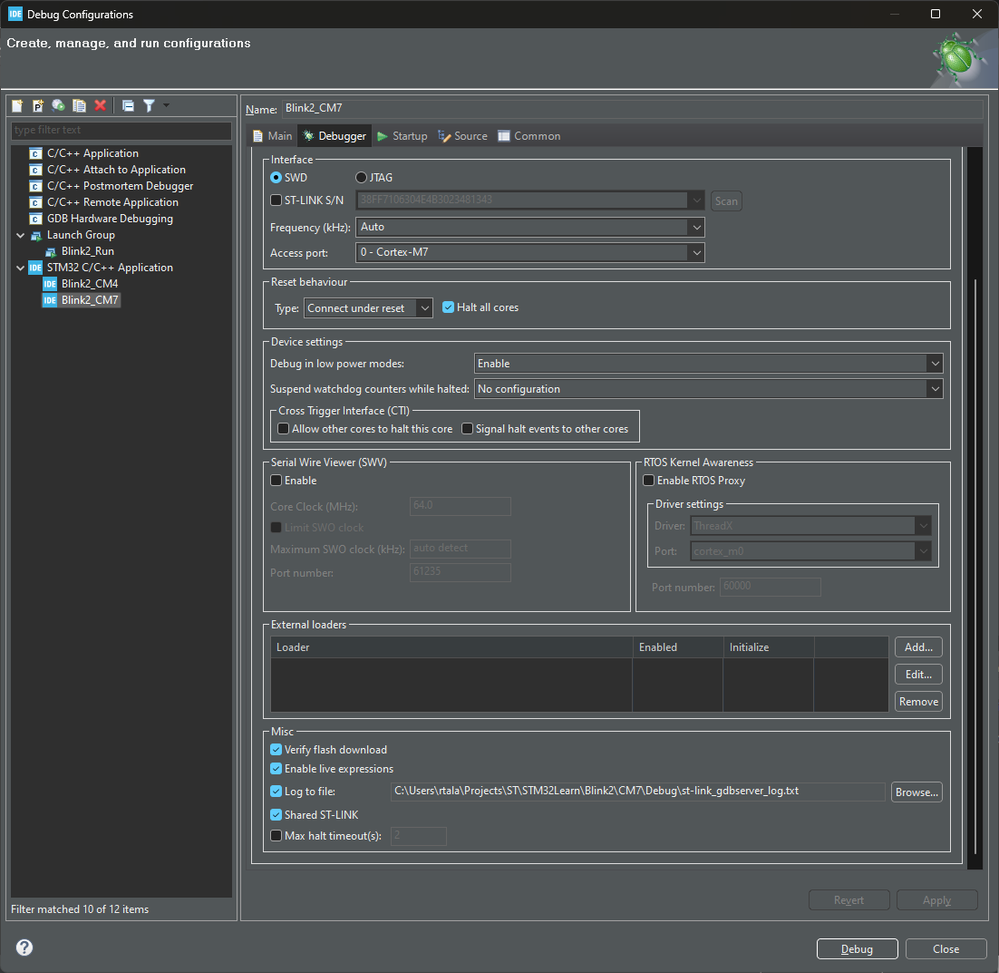Uncheck the Halt all cores checkbox
Image resolution: width=999 pixels, height=973 pixels.
449,308
